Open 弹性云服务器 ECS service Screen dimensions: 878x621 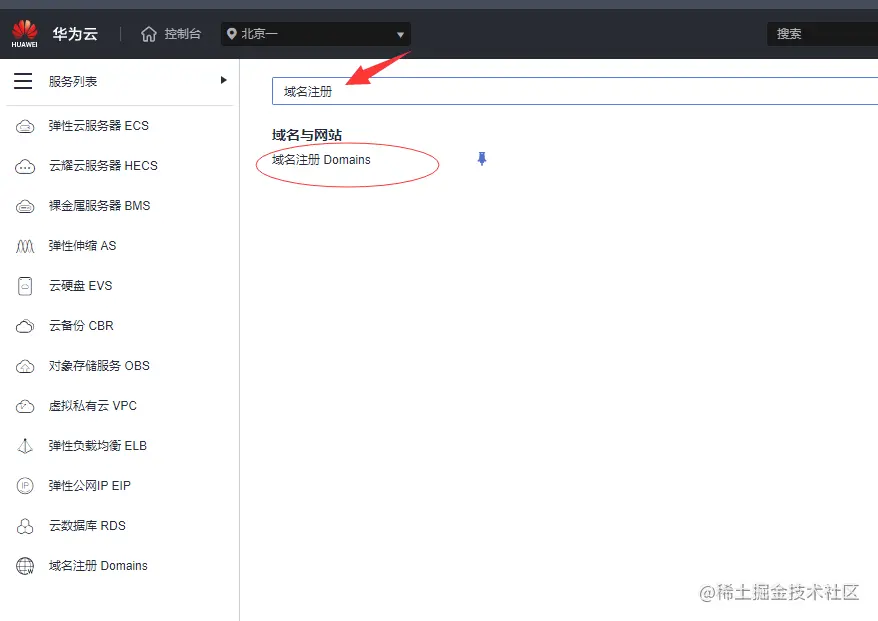coord(99,126)
